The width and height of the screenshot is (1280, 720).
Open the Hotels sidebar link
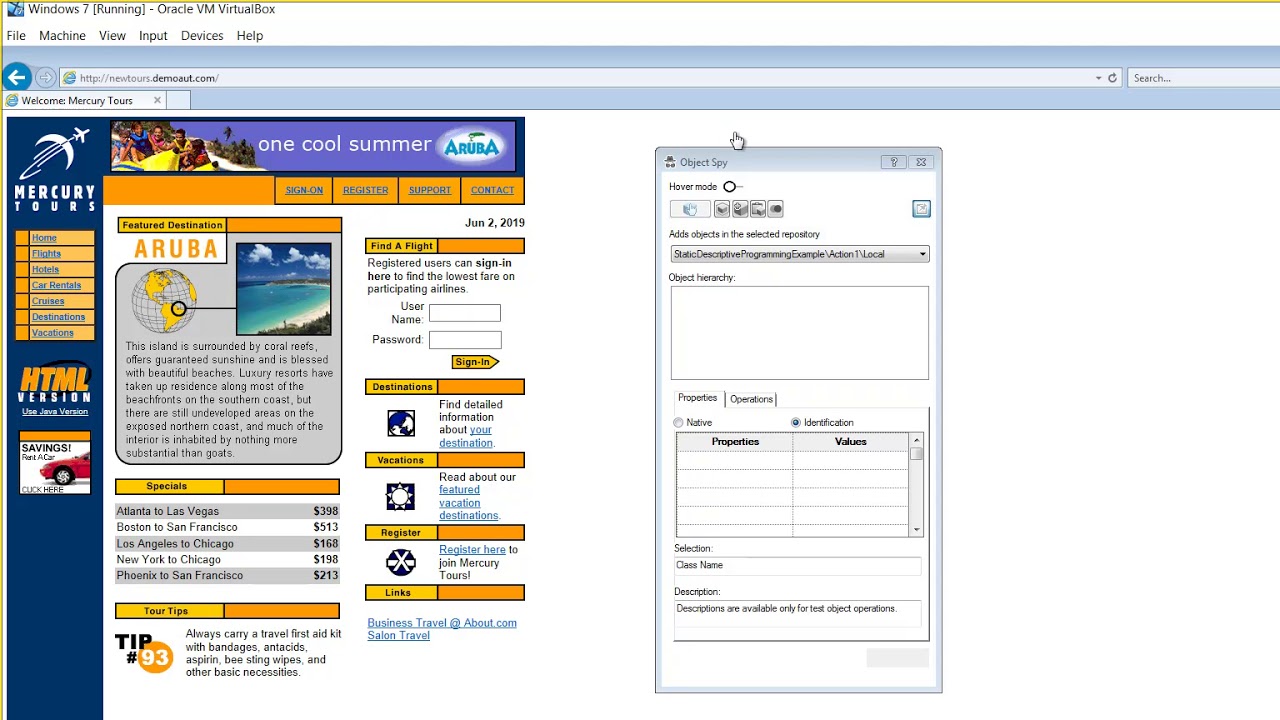point(45,270)
